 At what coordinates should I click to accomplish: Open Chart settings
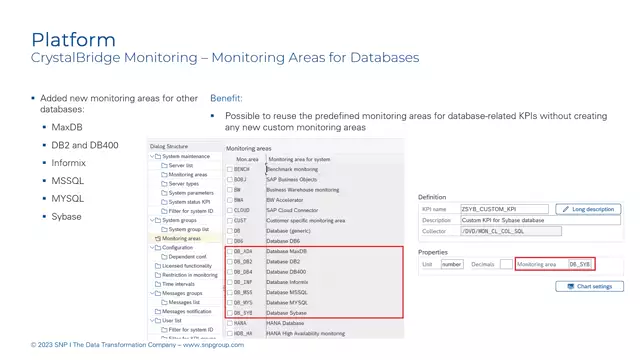589,286
